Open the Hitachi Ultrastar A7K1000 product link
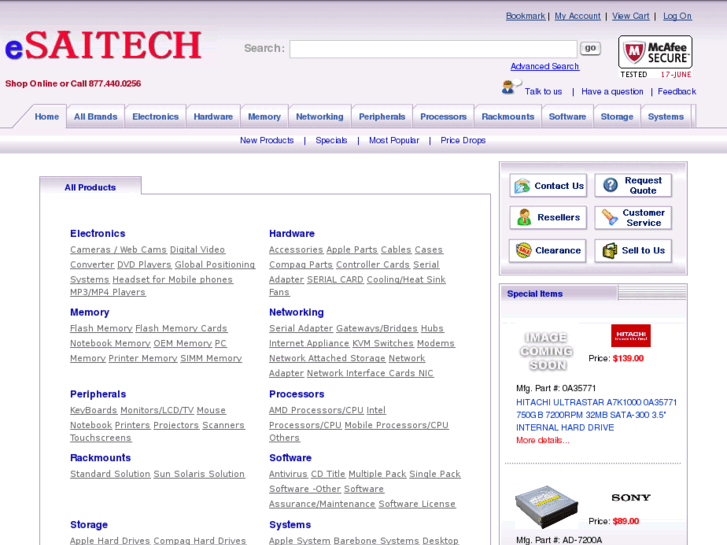Viewport: 727px width, 545px height. (596, 415)
